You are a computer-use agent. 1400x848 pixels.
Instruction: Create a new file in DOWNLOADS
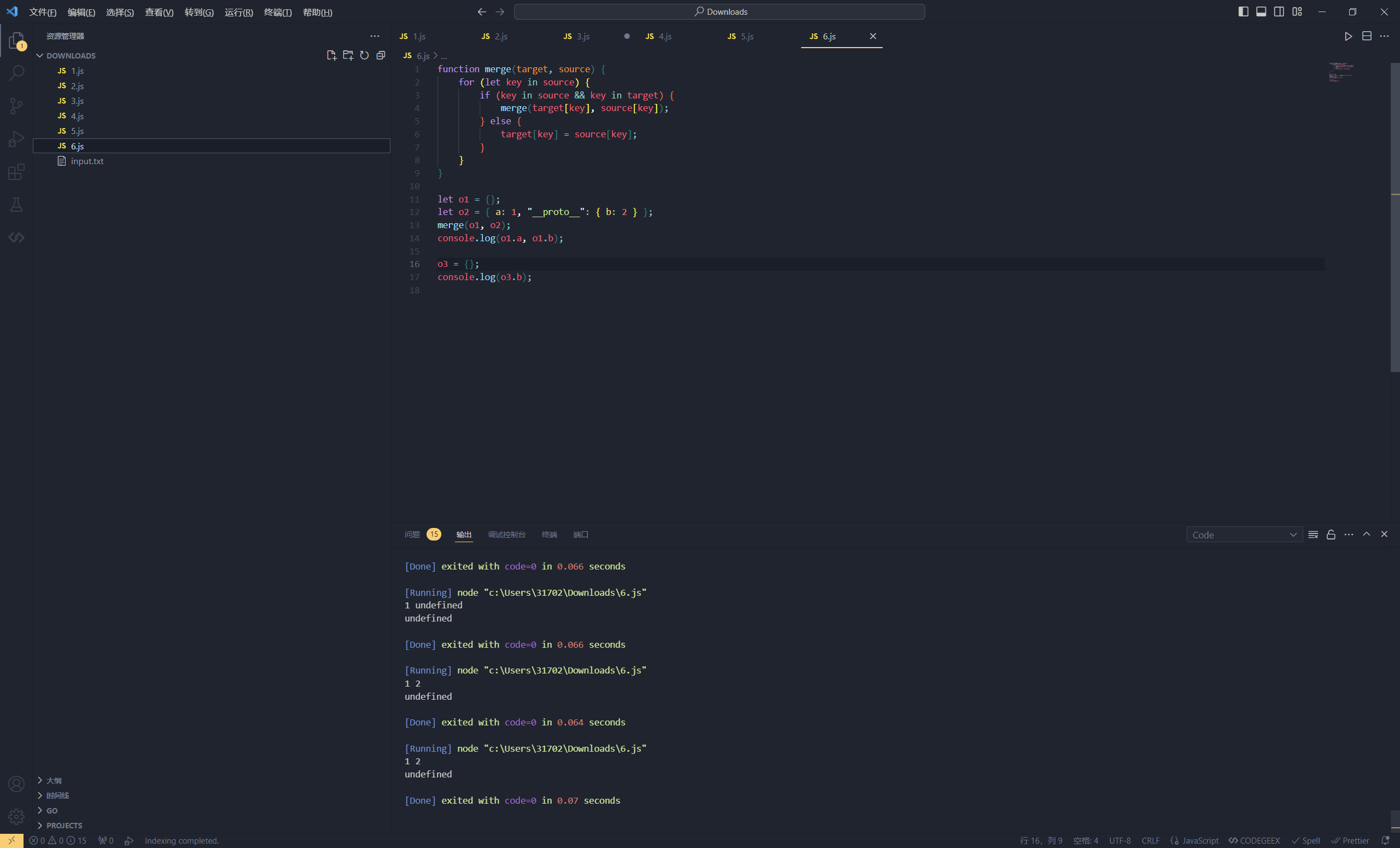click(331, 55)
